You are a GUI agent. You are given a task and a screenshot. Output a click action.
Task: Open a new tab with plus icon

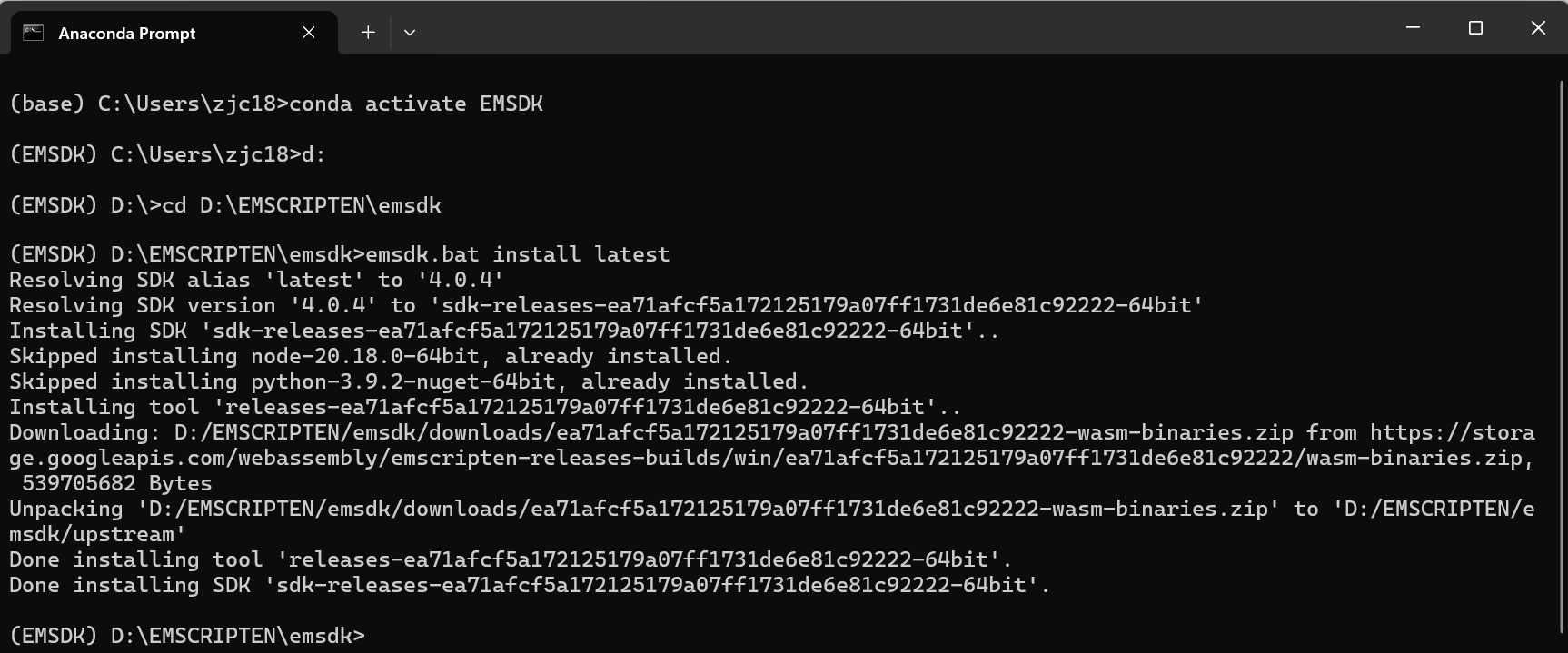368,33
